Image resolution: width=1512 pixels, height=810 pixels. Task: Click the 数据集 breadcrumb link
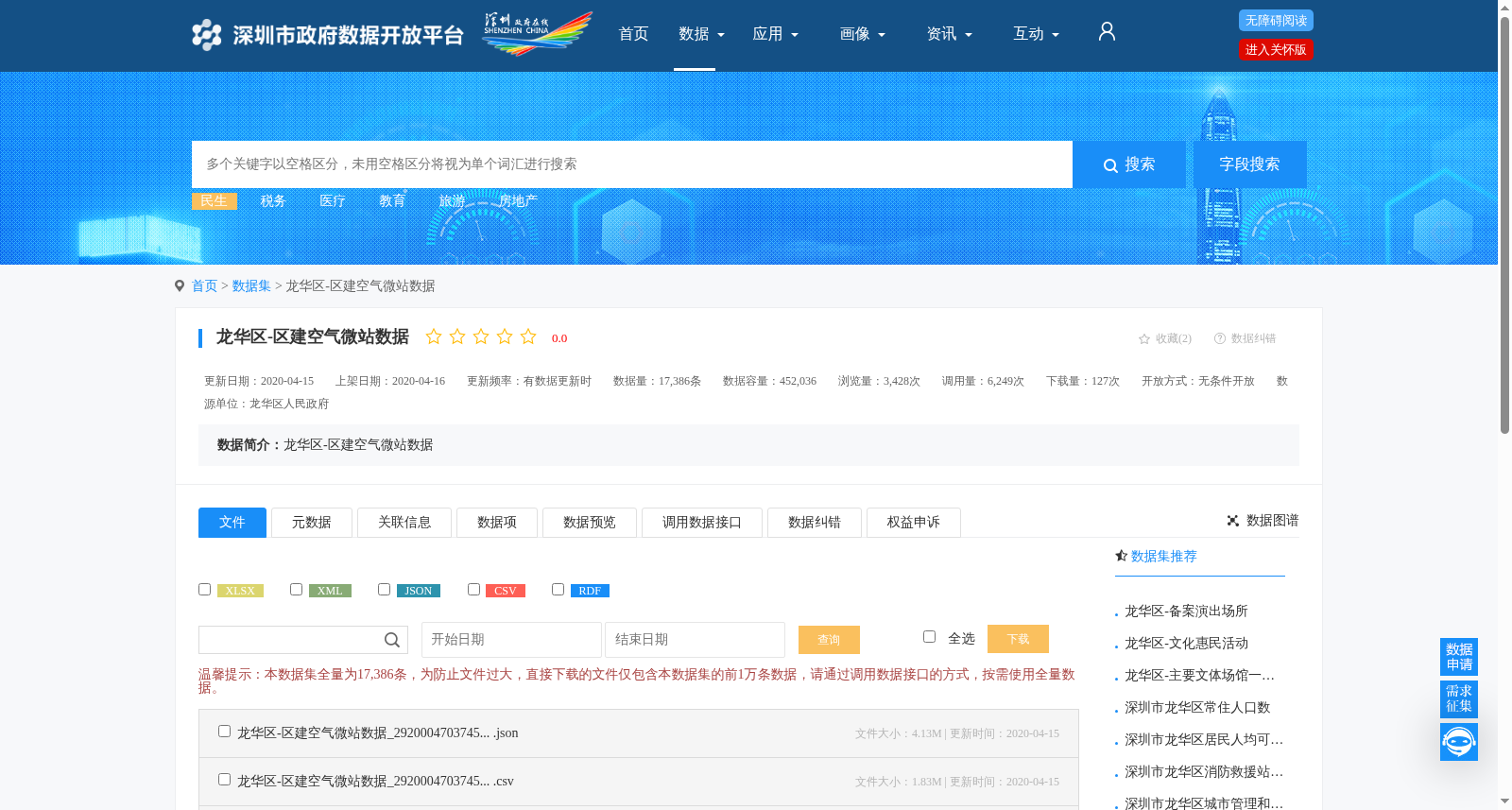(251, 285)
